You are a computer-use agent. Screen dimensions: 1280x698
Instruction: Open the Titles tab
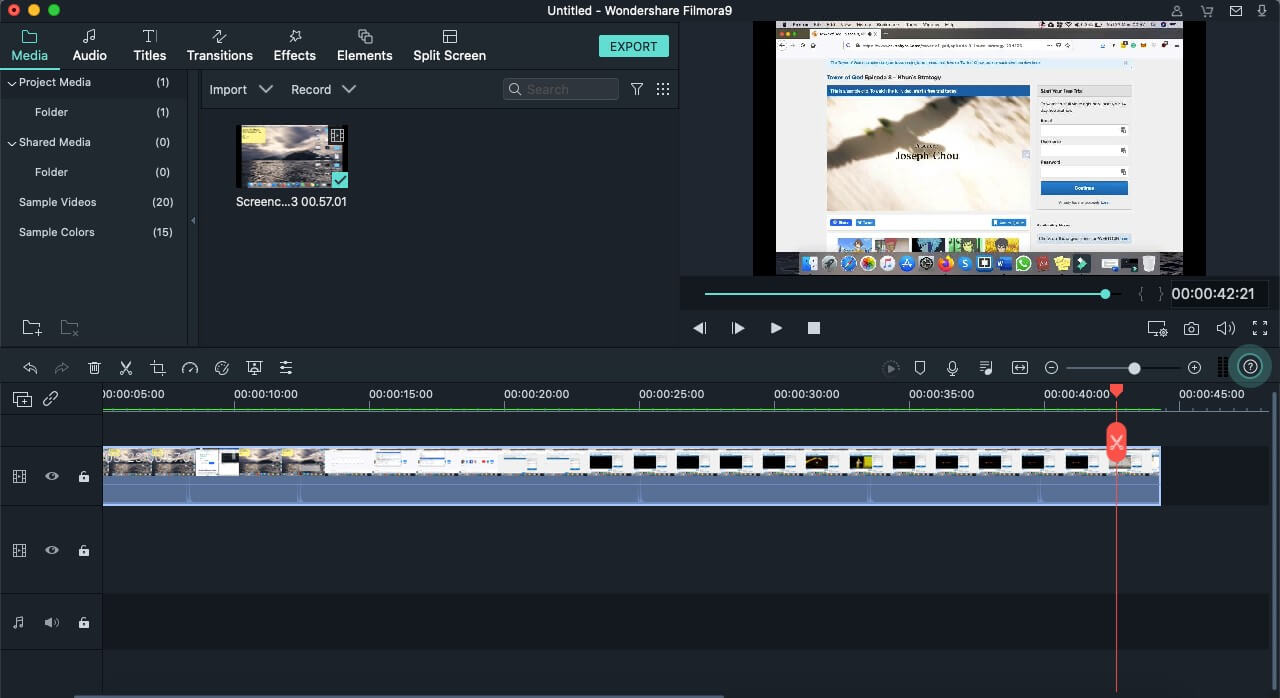[x=150, y=46]
